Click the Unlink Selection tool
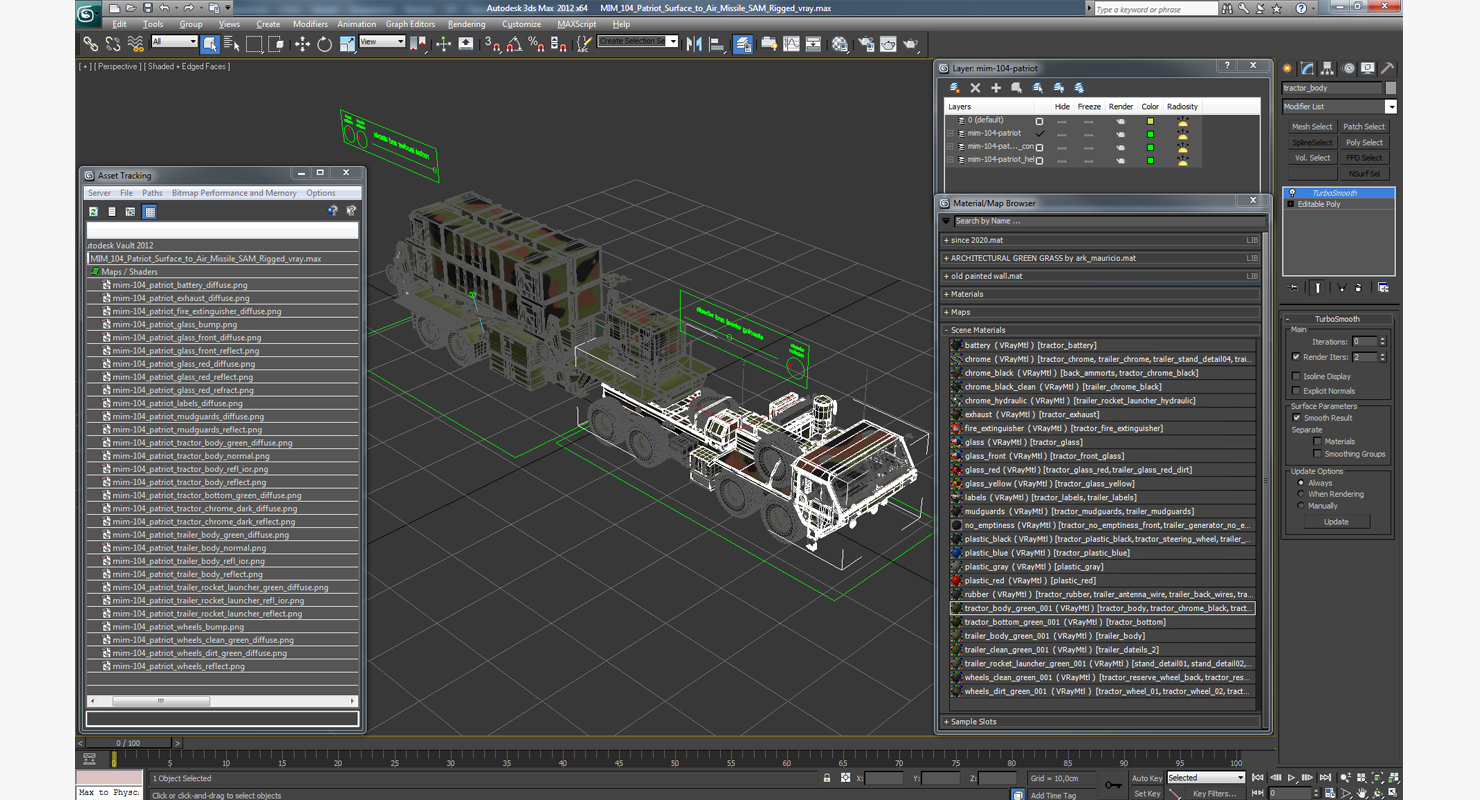The width and height of the screenshot is (1480, 800). tap(113, 44)
